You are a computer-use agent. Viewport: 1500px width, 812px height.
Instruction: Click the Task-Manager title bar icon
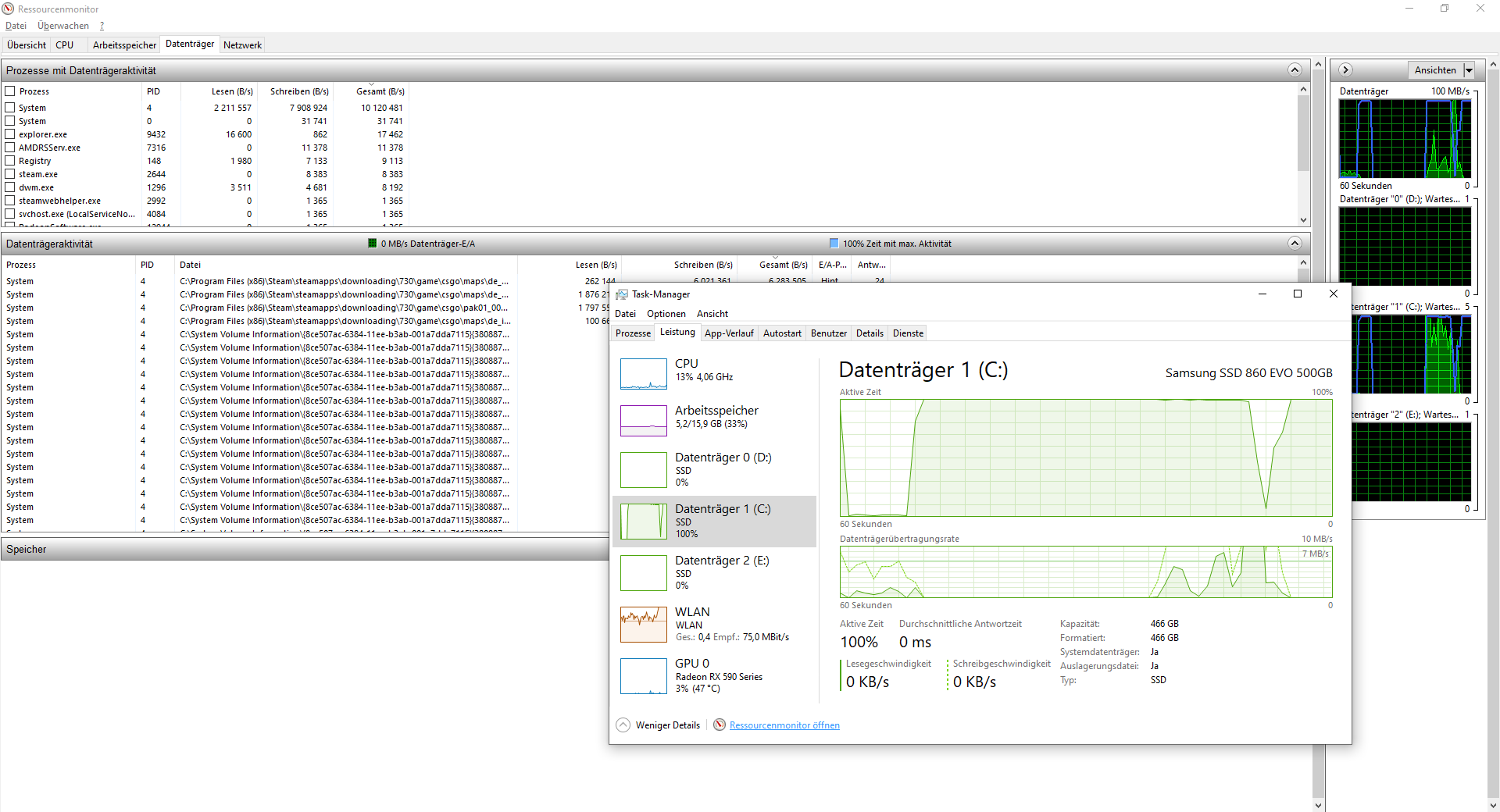point(622,294)
